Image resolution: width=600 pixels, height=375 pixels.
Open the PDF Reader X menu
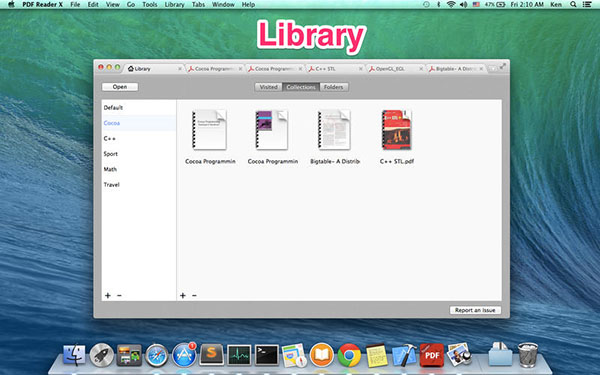tap(42, 5)
